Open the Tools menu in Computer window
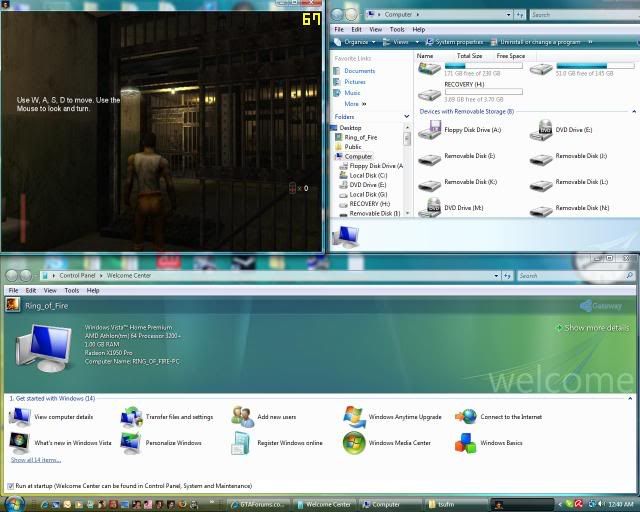Viewport: 640px width, 512px height. point(397,29)
